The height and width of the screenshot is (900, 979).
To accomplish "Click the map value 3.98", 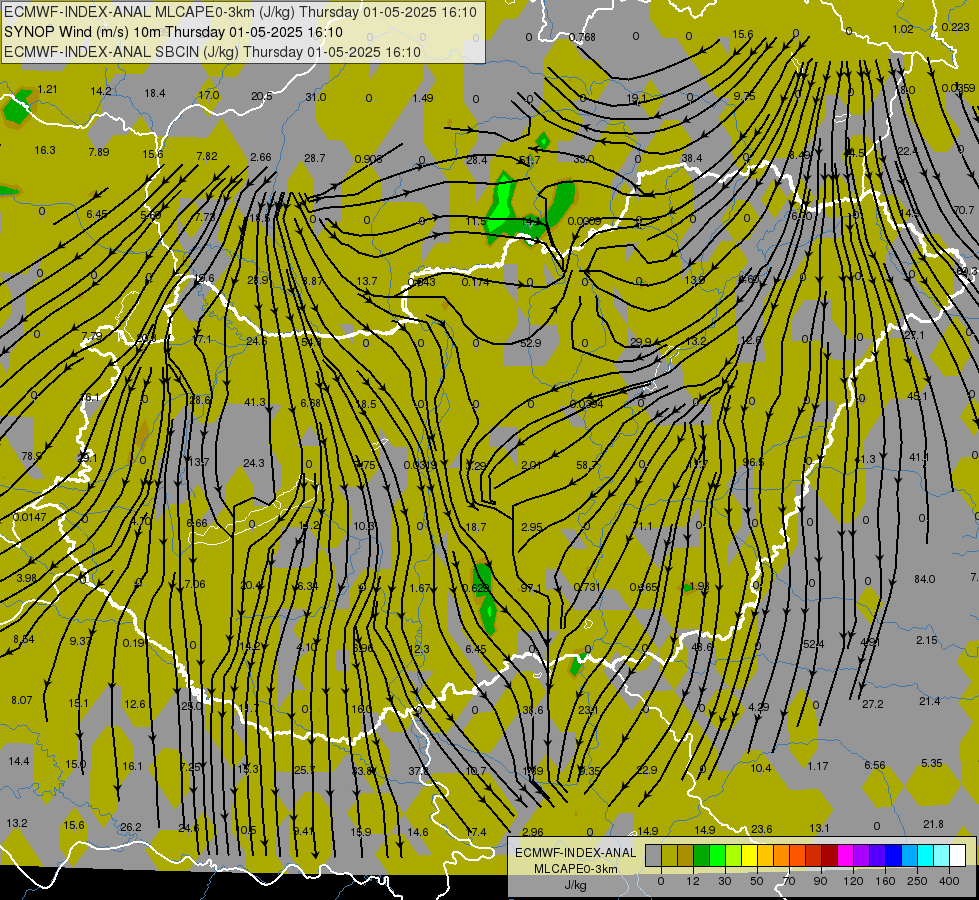I will [x=26, y=578].
